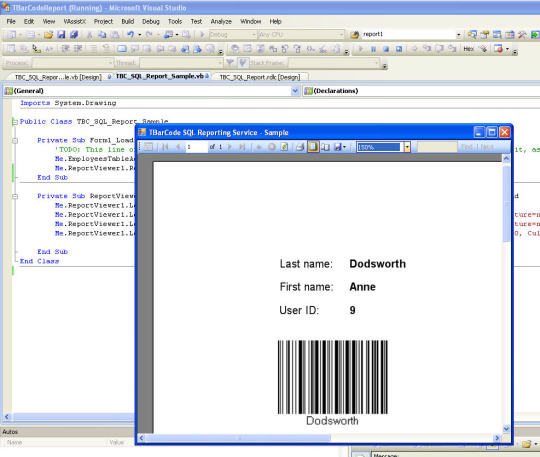
Task: Click the Refresh icon in report viewer
Action: 284,147
